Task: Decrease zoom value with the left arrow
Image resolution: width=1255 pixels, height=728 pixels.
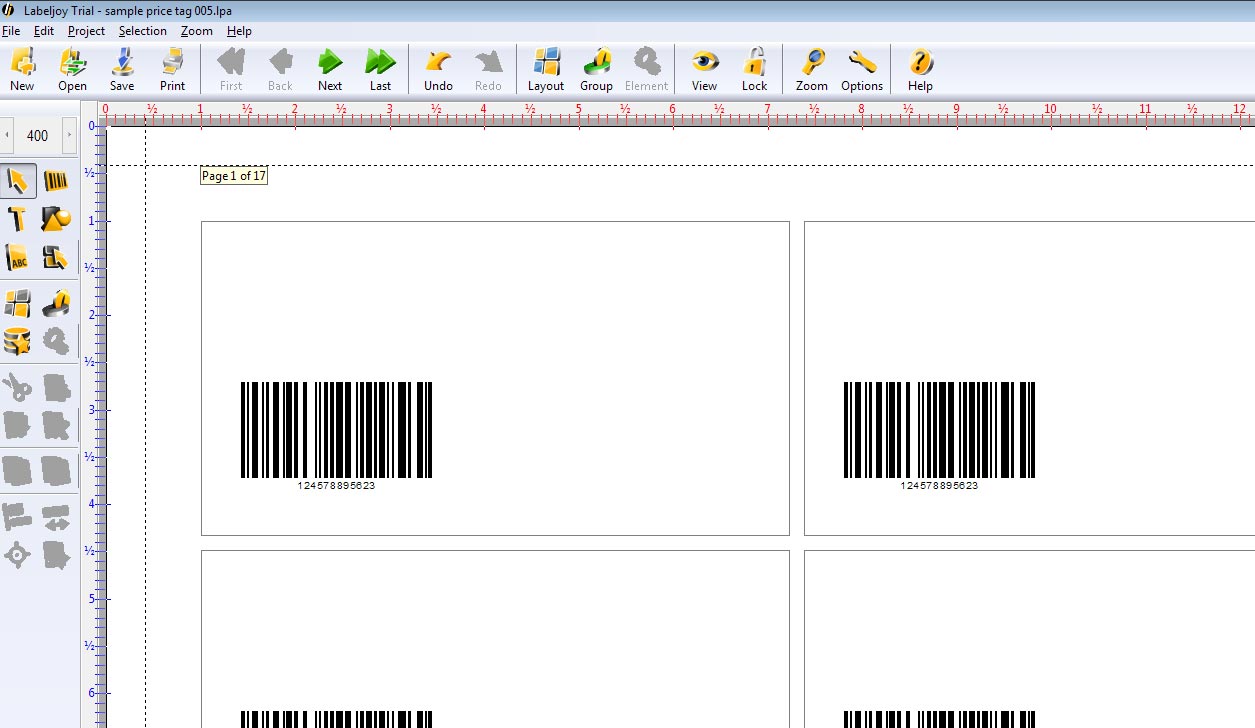Action: [8, 135]
